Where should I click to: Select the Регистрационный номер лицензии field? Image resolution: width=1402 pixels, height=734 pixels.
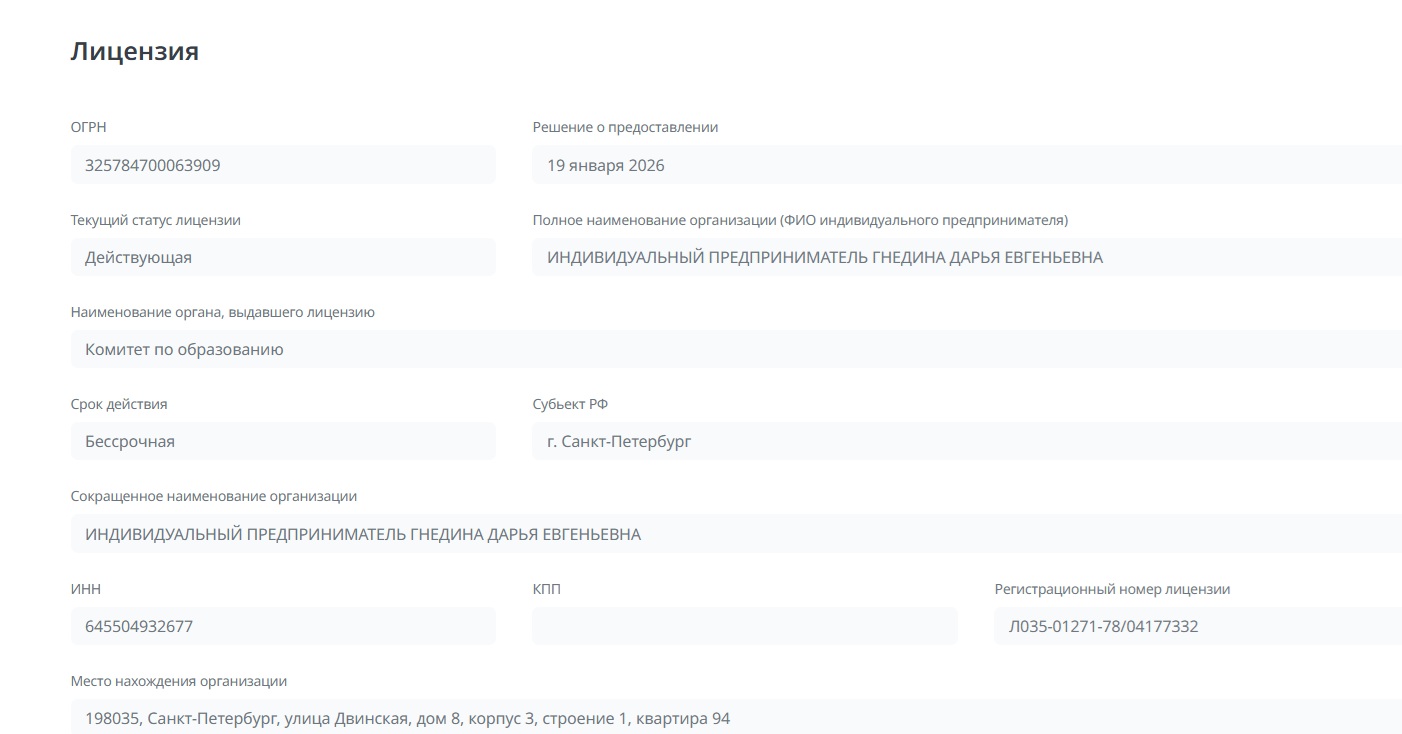[x=1198, y=626]
